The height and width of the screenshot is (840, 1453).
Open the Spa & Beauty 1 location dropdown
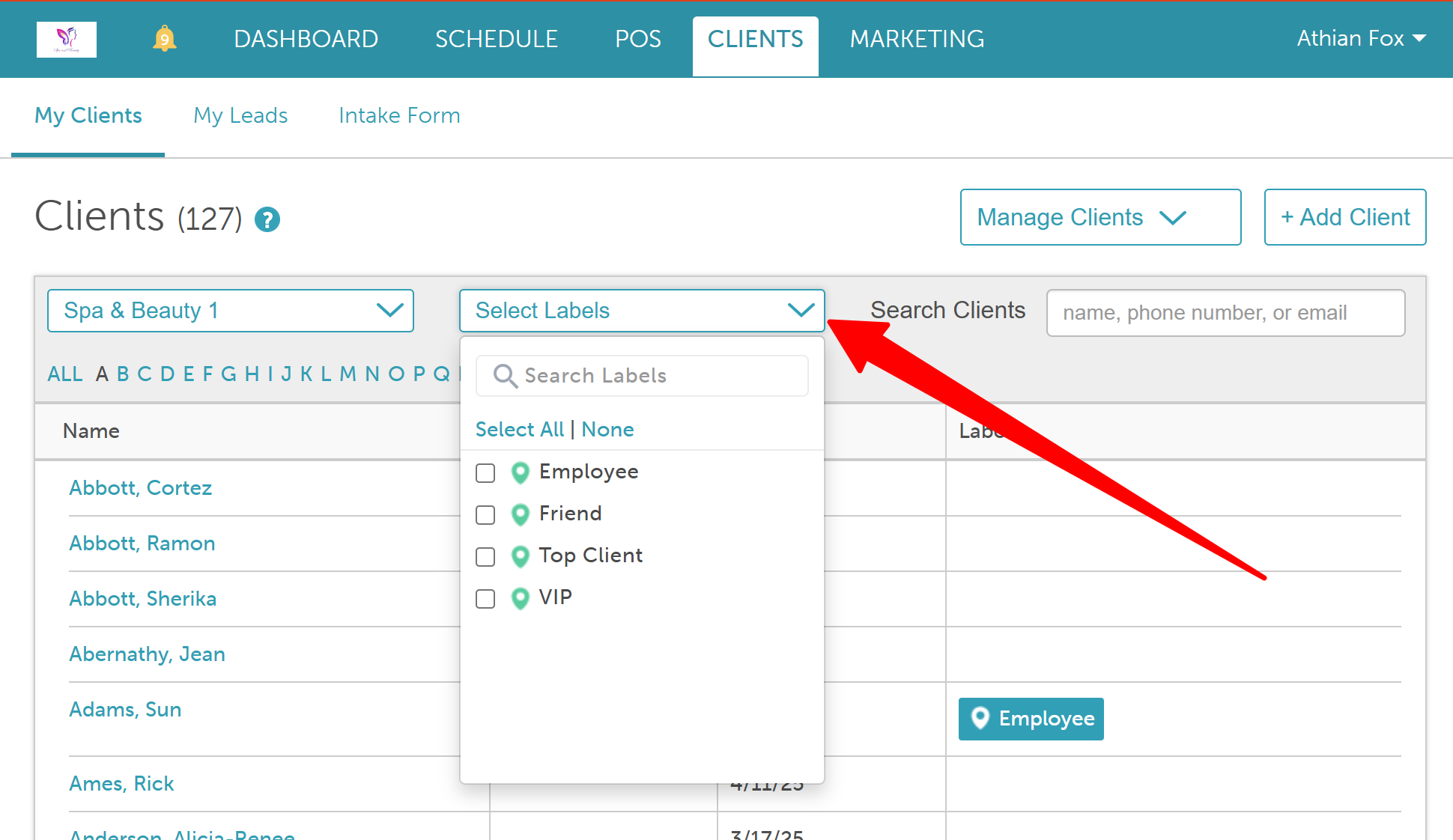231,311
